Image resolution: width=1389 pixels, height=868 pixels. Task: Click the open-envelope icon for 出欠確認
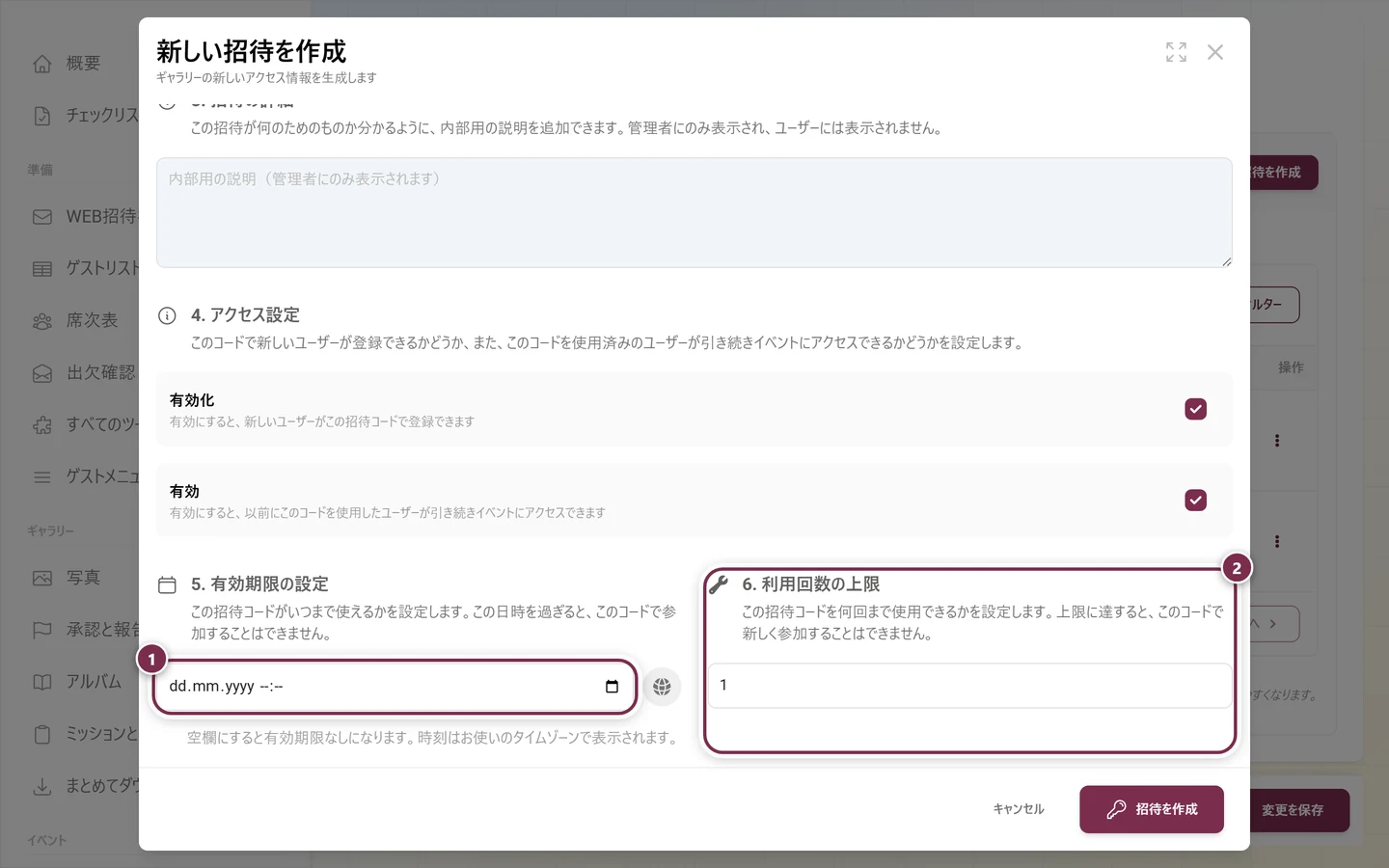[42, 373]
